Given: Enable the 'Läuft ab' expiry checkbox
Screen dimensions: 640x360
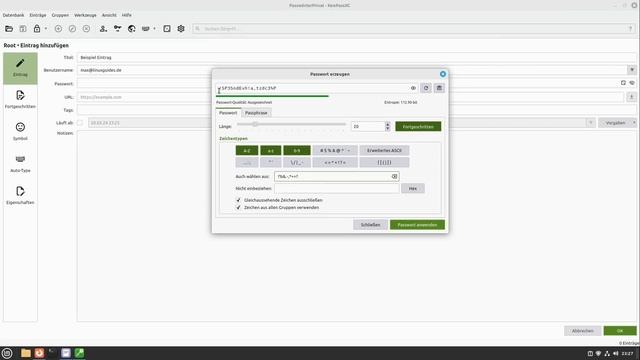Looking at the screenshot, I should click(80, 123).
